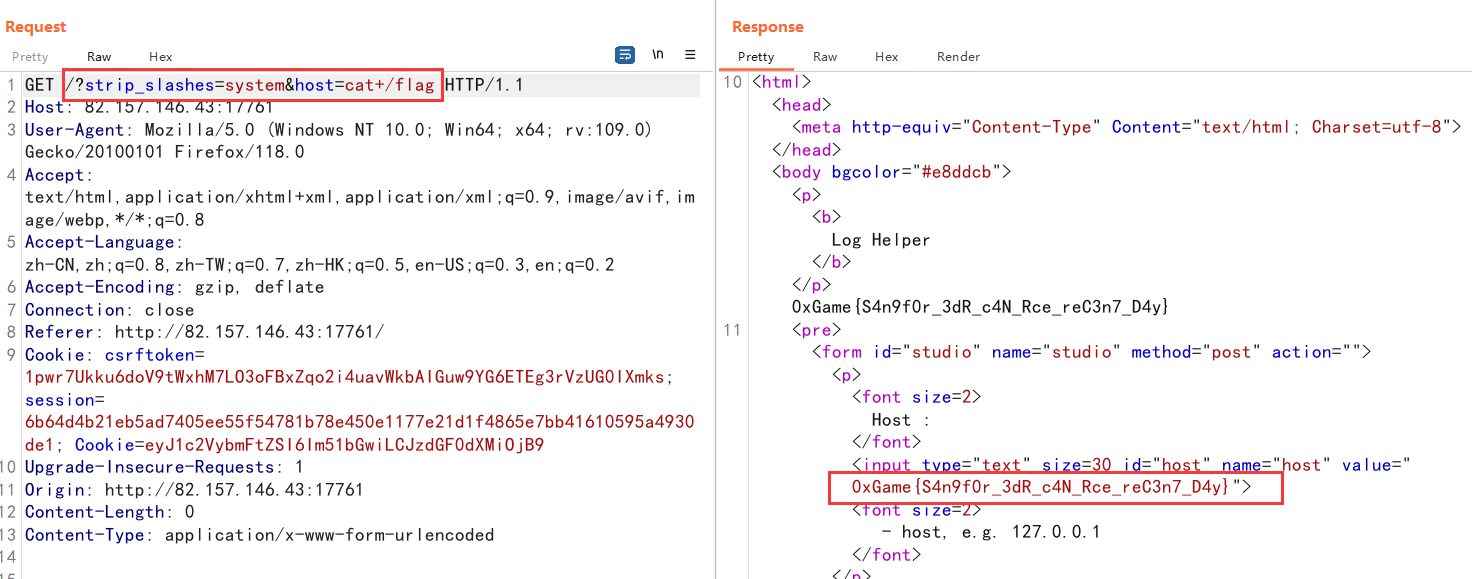
Task: Switch Request view to Pretty tab
Action: click(x=30, y=57)
